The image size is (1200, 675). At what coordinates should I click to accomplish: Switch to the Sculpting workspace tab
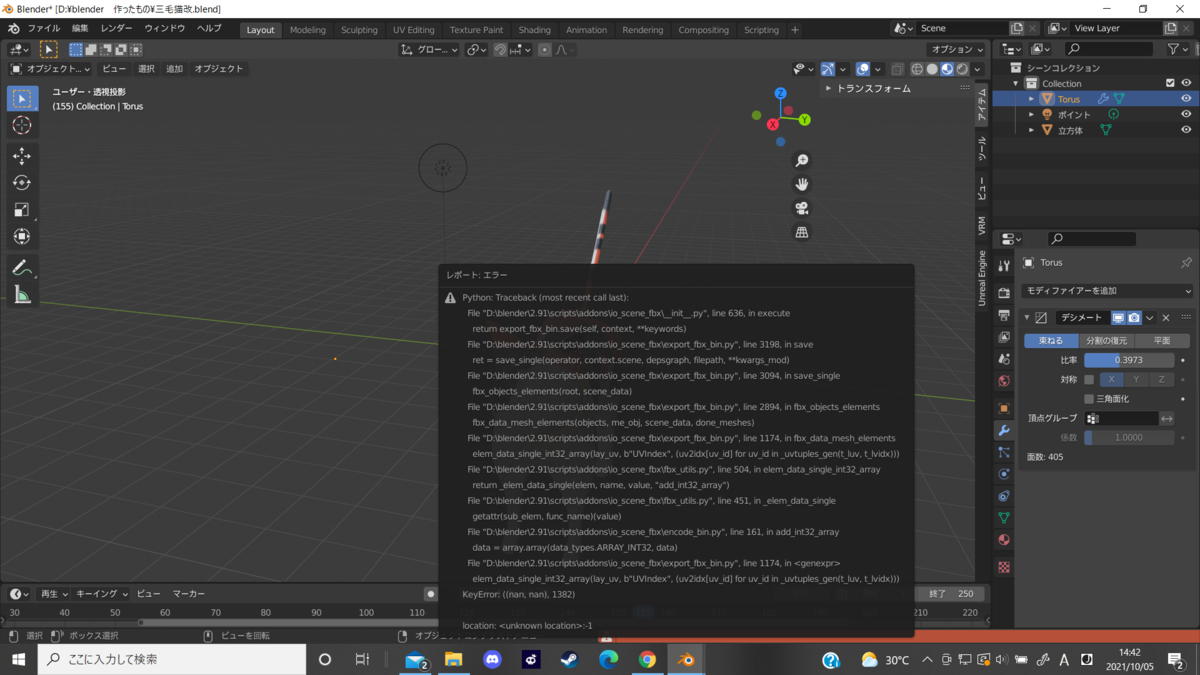tap(359, 30)
